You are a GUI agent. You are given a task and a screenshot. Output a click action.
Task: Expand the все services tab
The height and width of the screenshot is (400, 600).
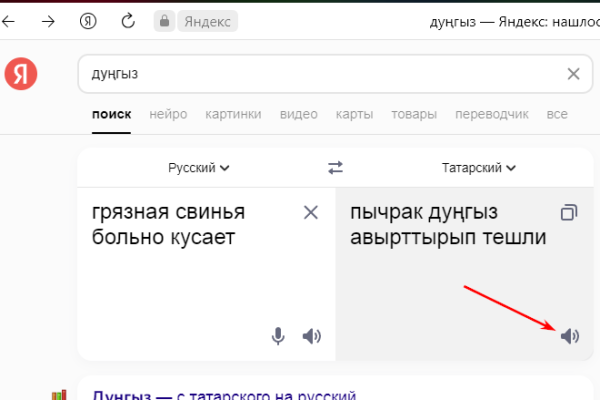coord(557,114)
